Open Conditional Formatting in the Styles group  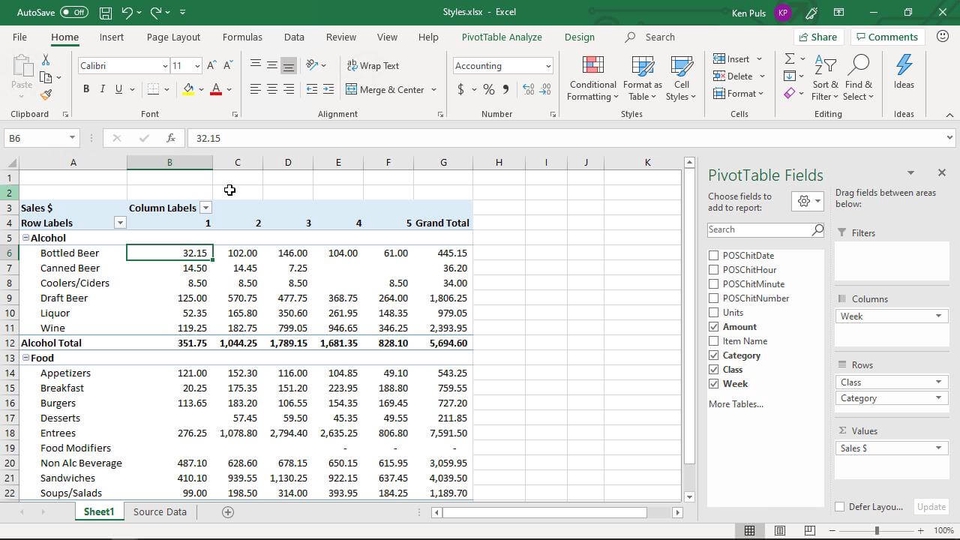[592, 78]
